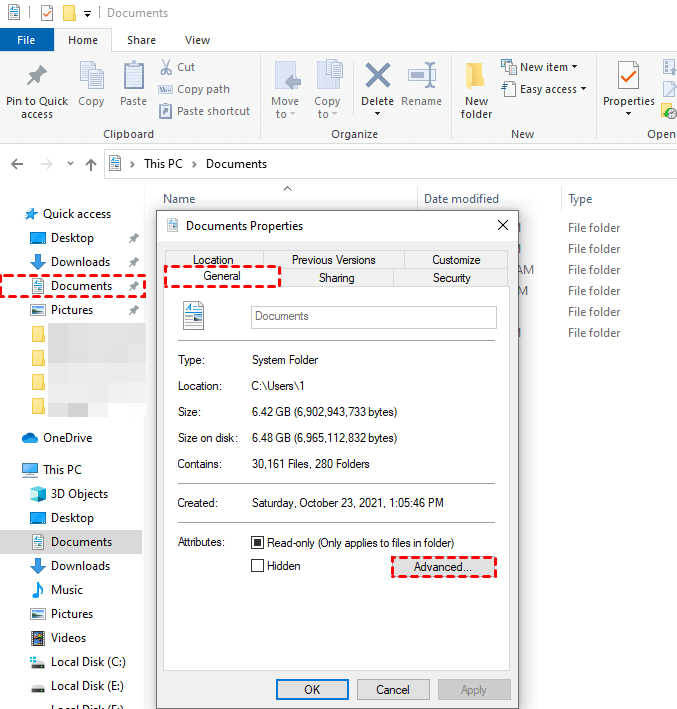The height and width of the screenshot is (709, 677).
Task: Select Desktop under This PC
Action: point(71,518)
